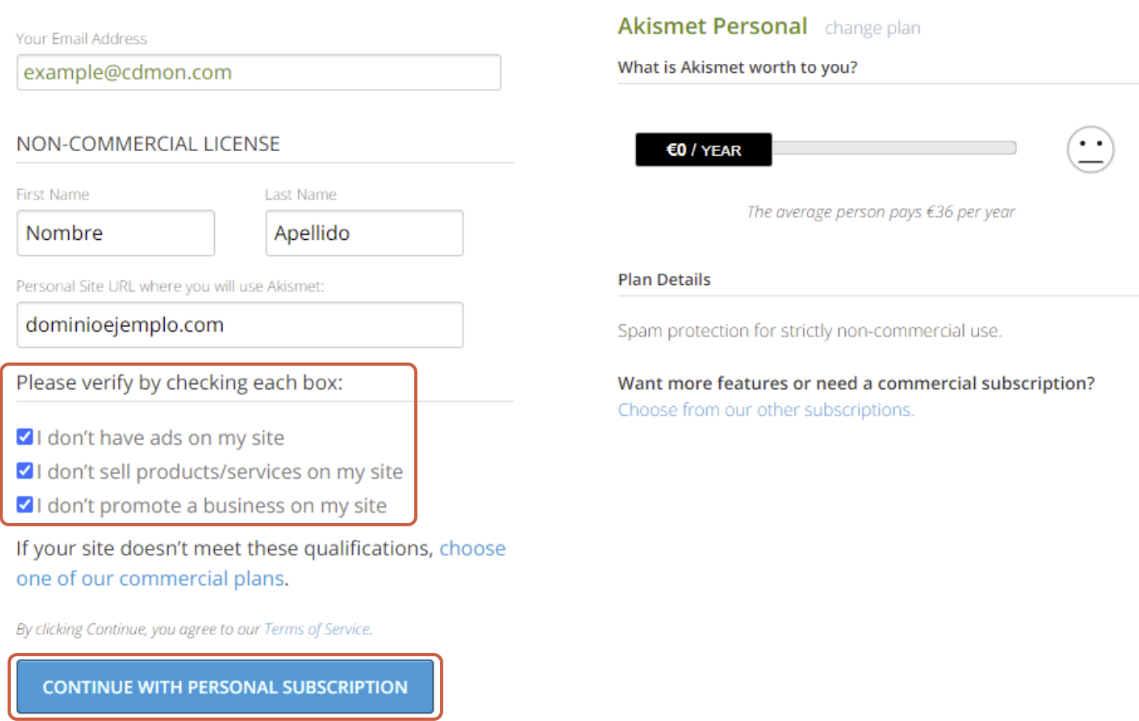This screenshot has width=1139, height=721.
Task: Follow "choose one of our commercial plans" link
Action: [x=261, y=563]
